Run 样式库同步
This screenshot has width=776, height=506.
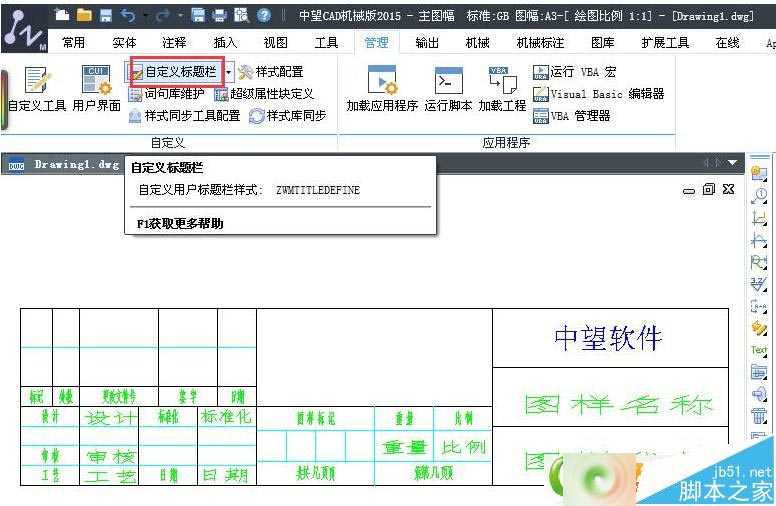[288, 116]
